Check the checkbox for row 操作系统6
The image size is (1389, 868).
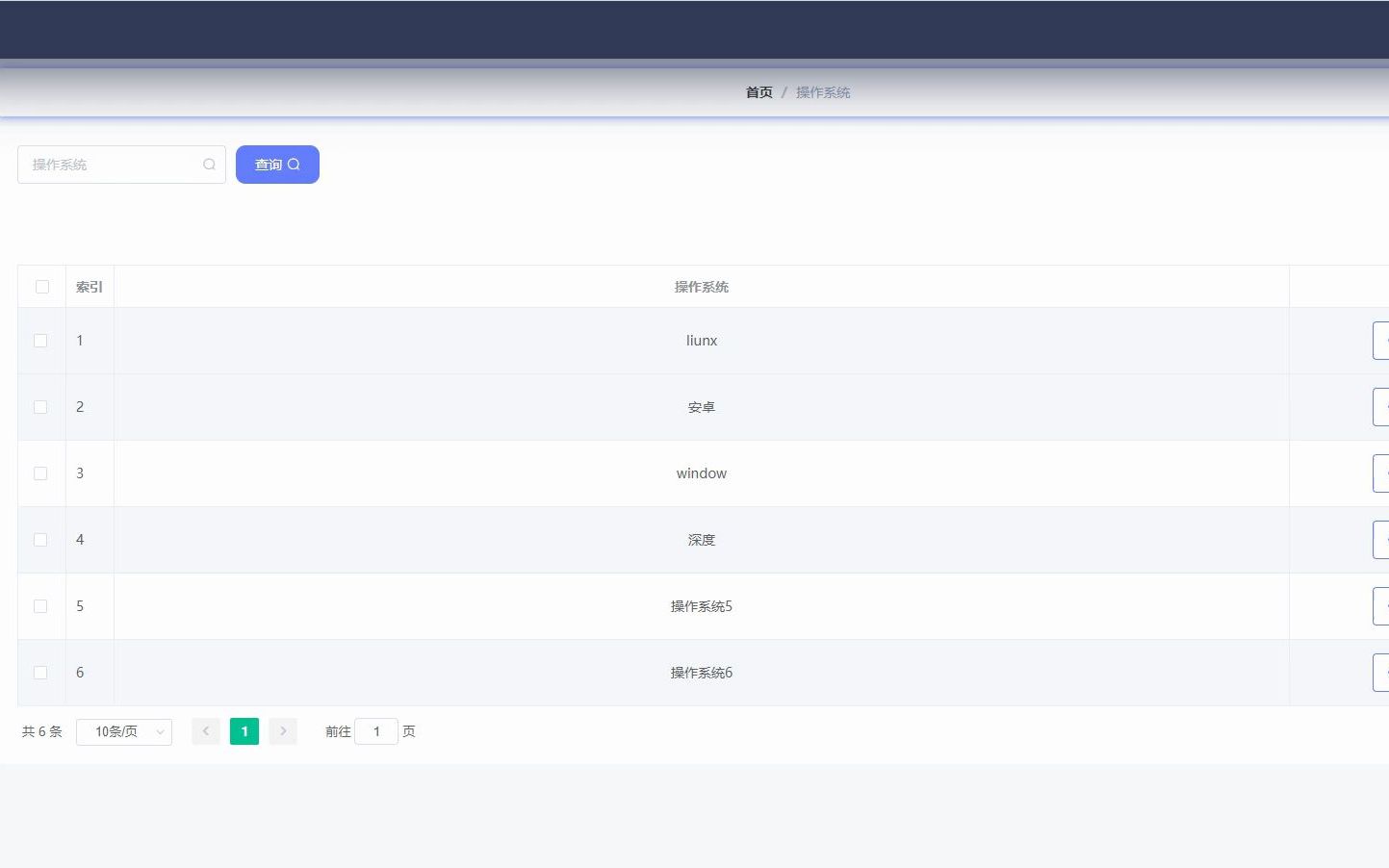click(x=40, y=673)
